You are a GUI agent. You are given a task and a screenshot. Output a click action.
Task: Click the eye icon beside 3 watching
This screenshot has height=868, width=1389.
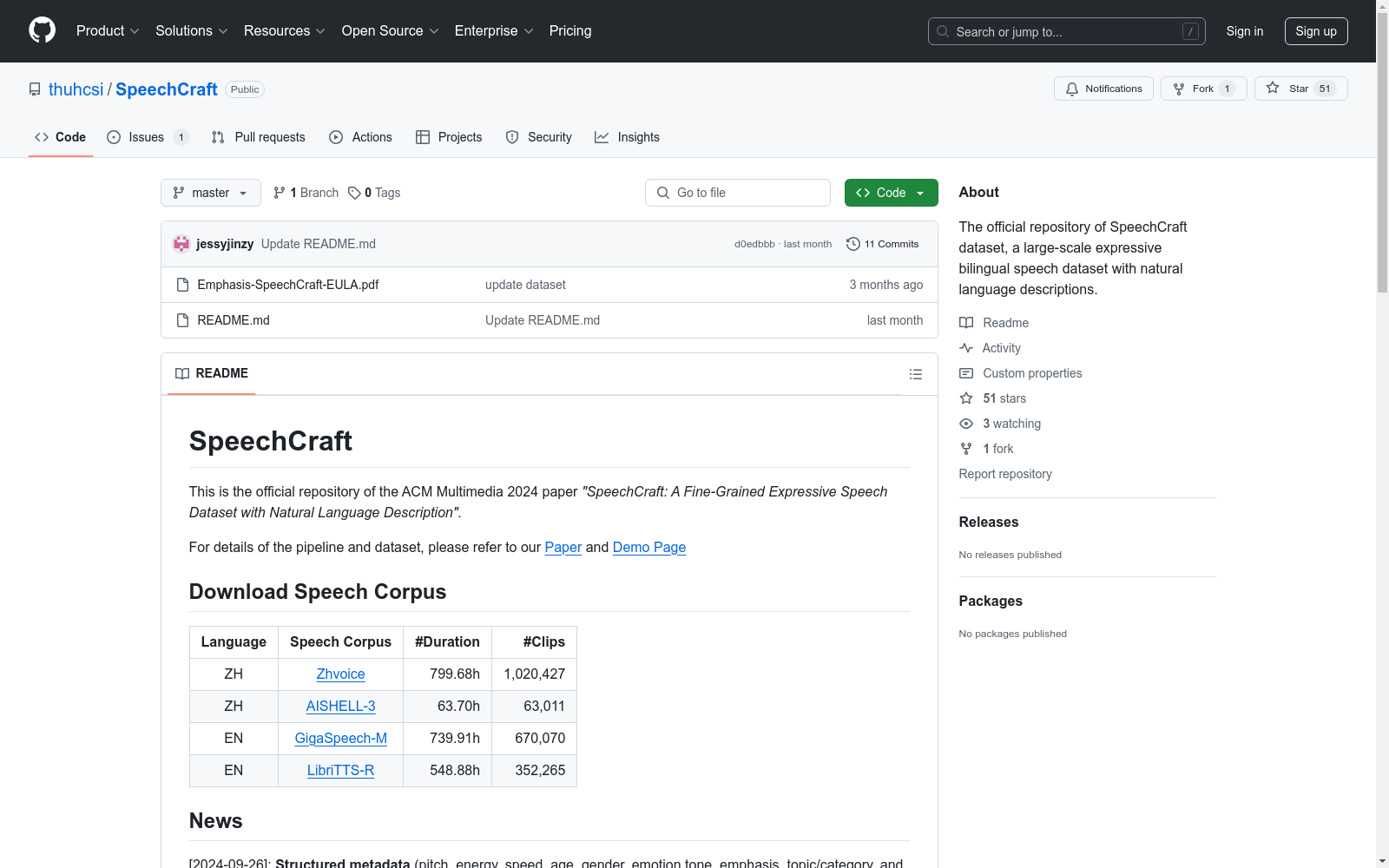tap(966, 424)
